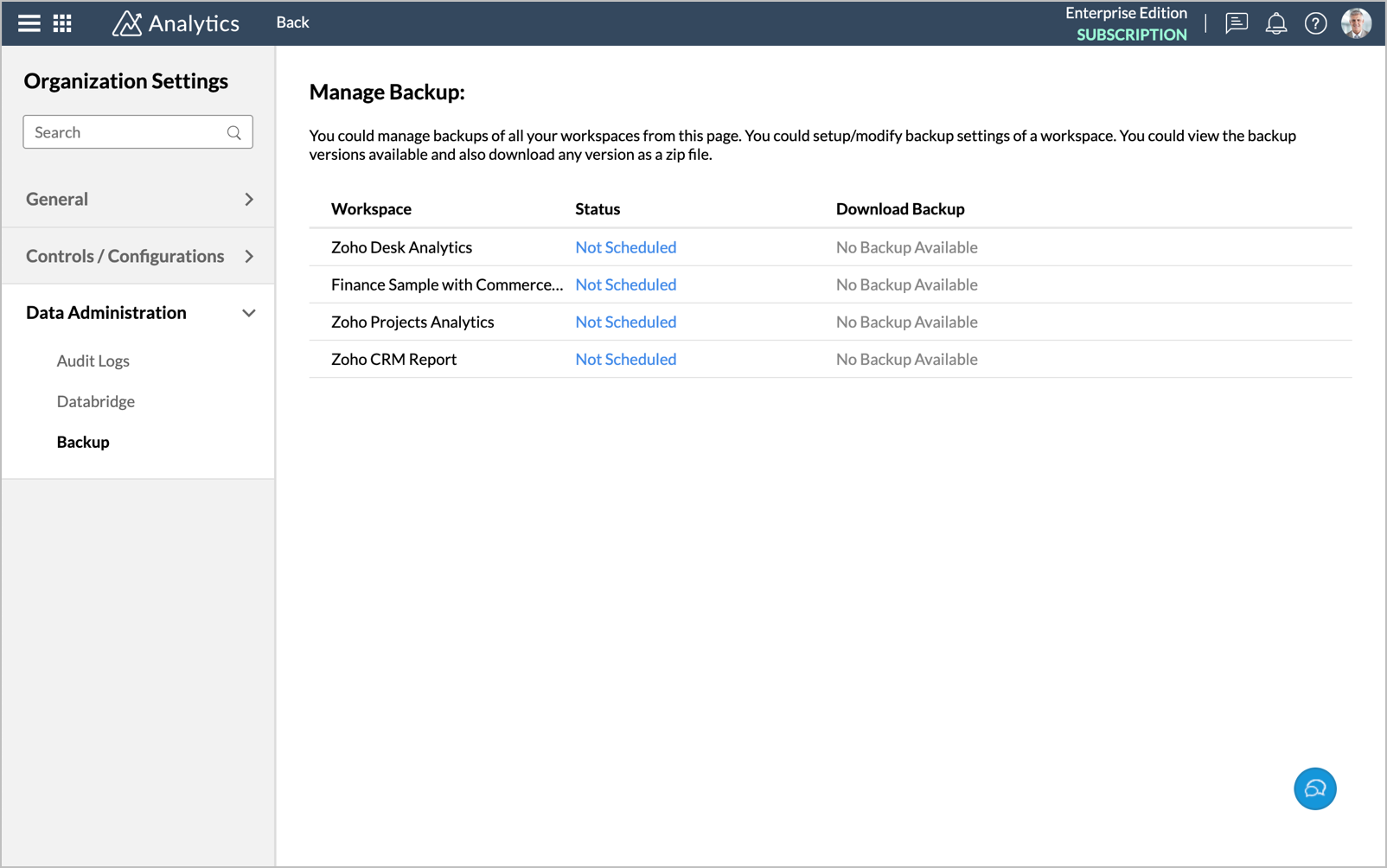Open the blue live chat support bubble

[1315, 788]
